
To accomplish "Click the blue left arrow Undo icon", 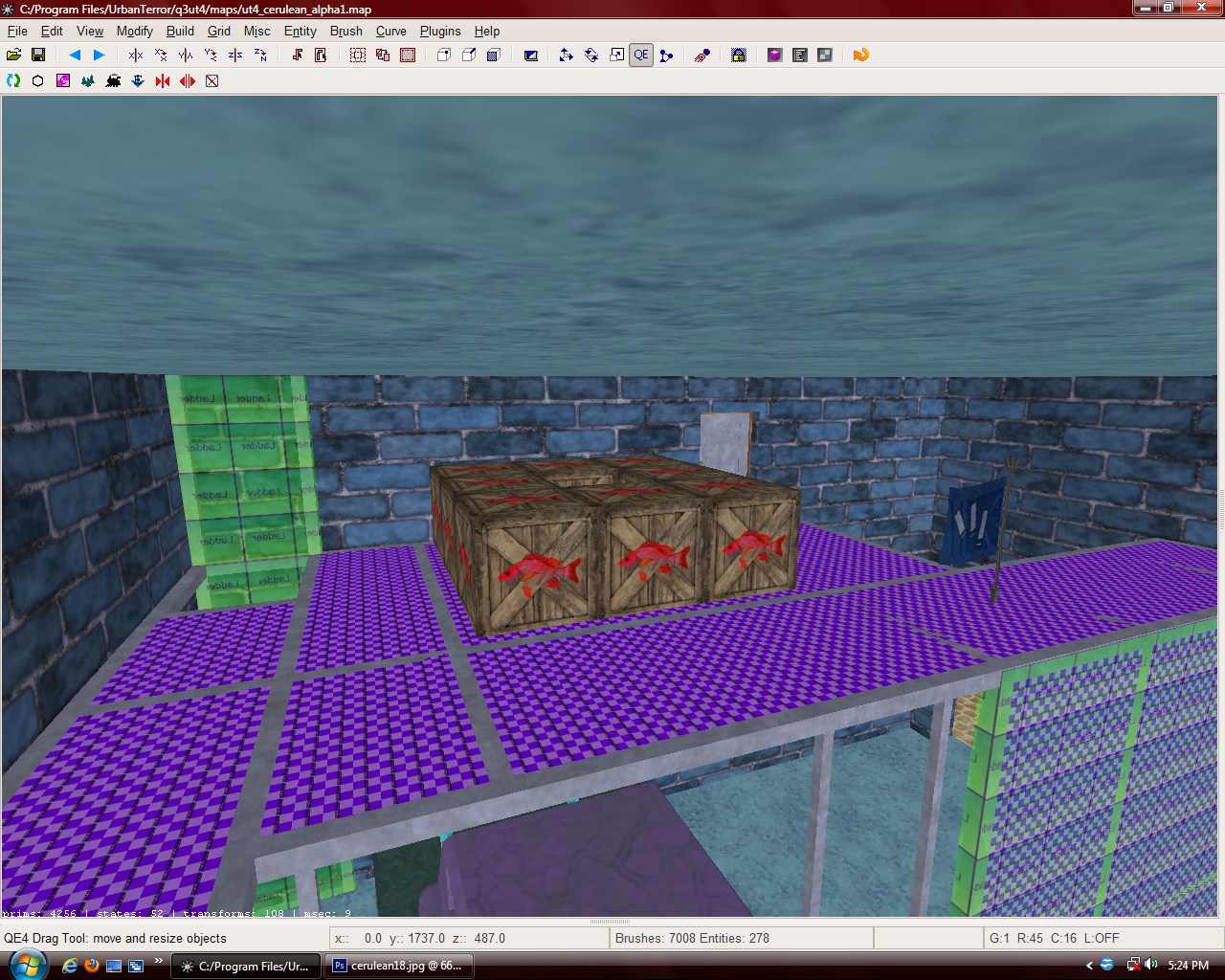I will (x=74, y=56).
